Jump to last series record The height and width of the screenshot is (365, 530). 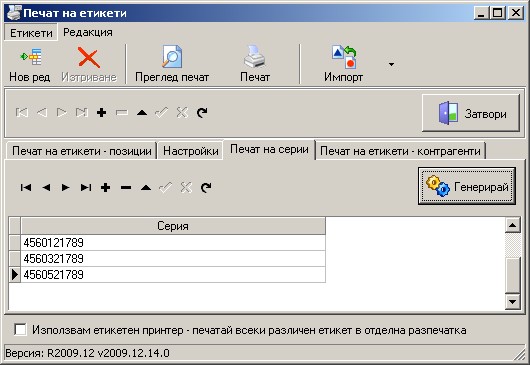tap(86, 187)
